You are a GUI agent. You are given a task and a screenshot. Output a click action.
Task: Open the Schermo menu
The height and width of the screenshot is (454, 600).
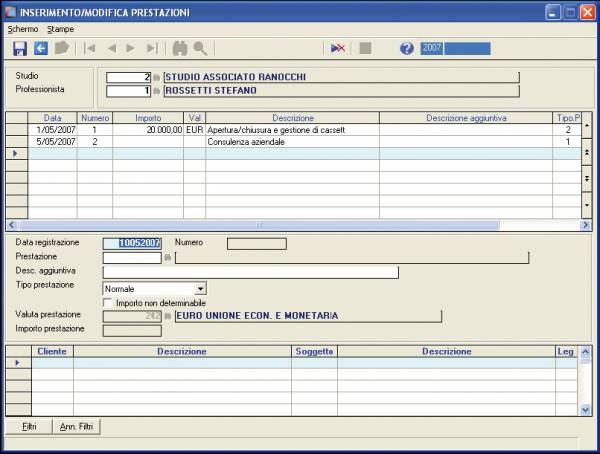[x=23, y=29]
